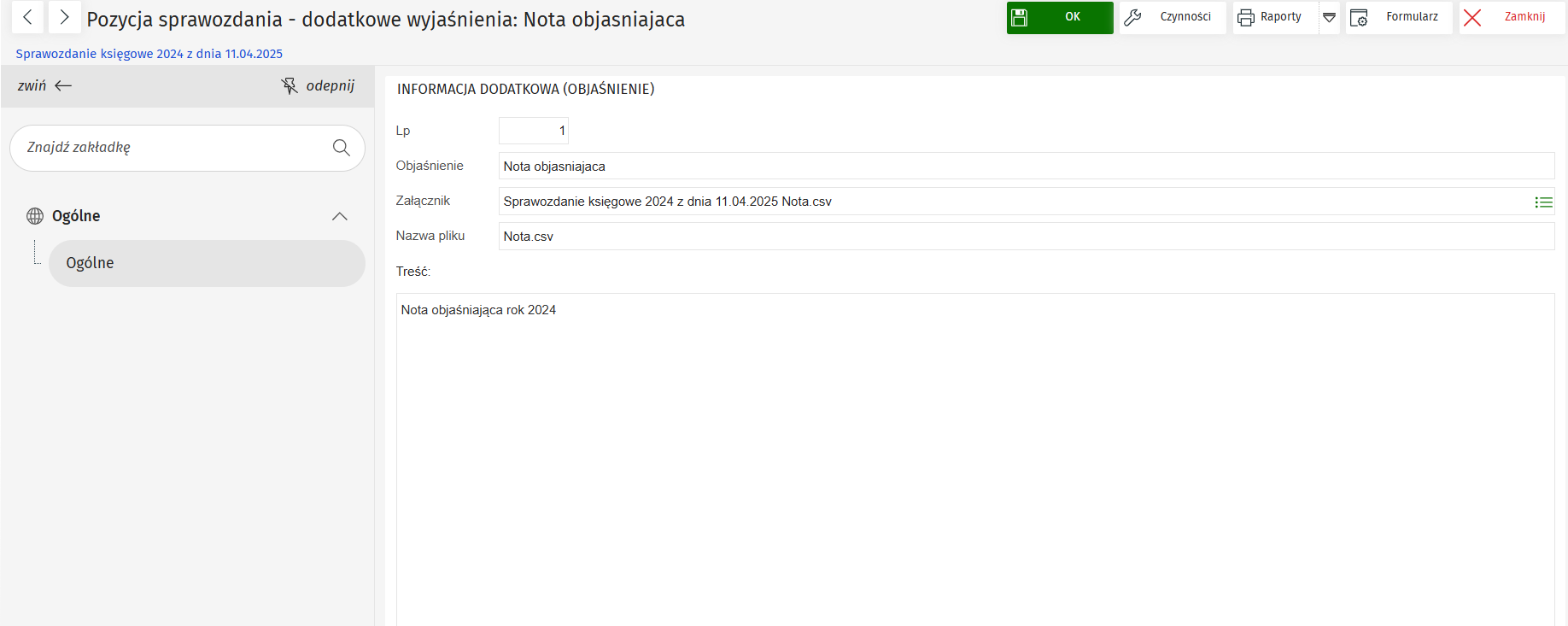Focus the Znajdź zakładkę search field
This screenshot has width=1568, height=626.
(171, 148)
